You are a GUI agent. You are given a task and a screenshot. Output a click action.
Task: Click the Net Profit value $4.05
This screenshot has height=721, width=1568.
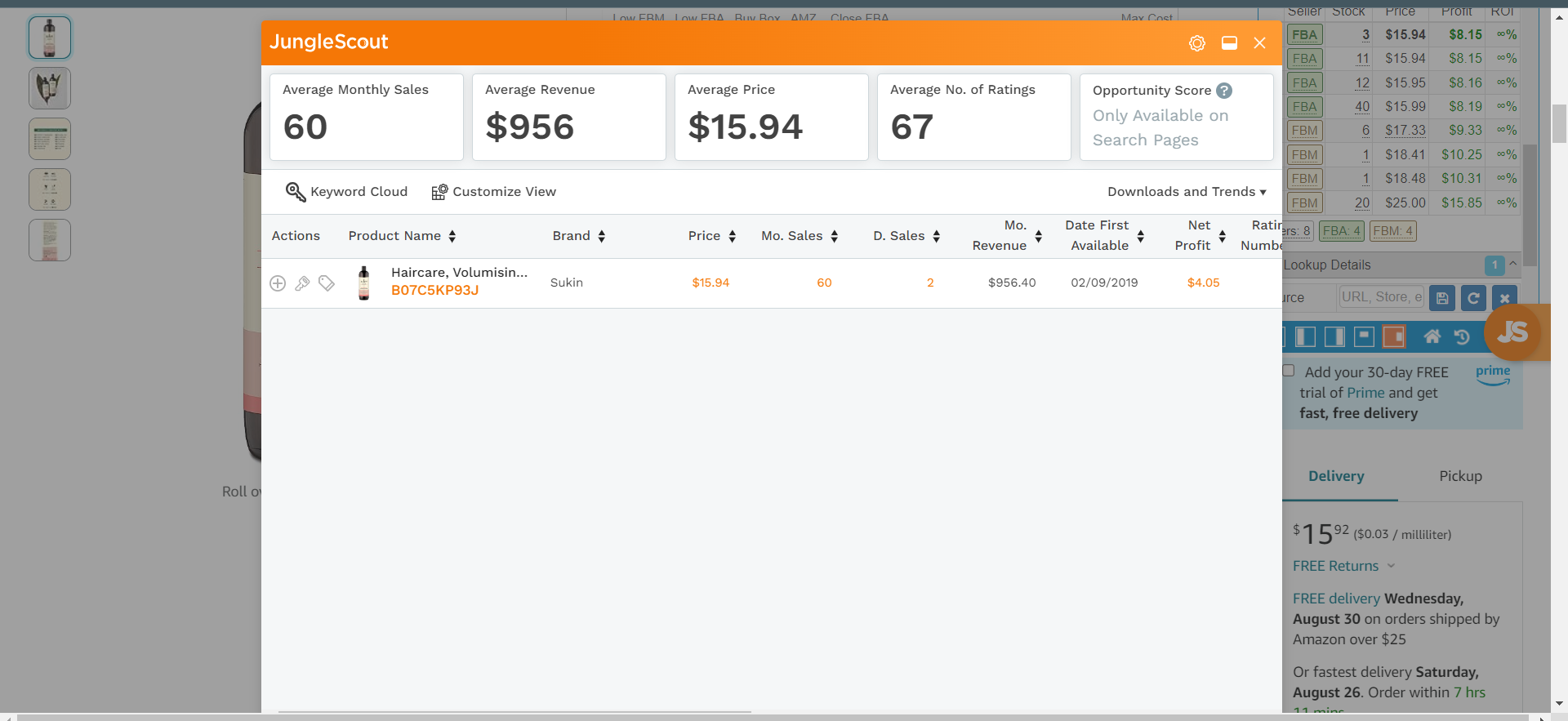1203,283
